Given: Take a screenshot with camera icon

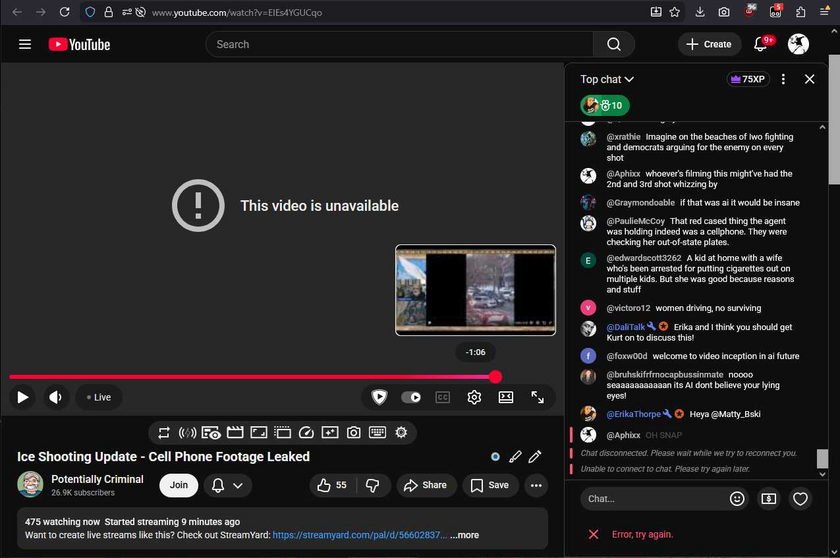Looking at the screenshot, I should coord(354,433).
